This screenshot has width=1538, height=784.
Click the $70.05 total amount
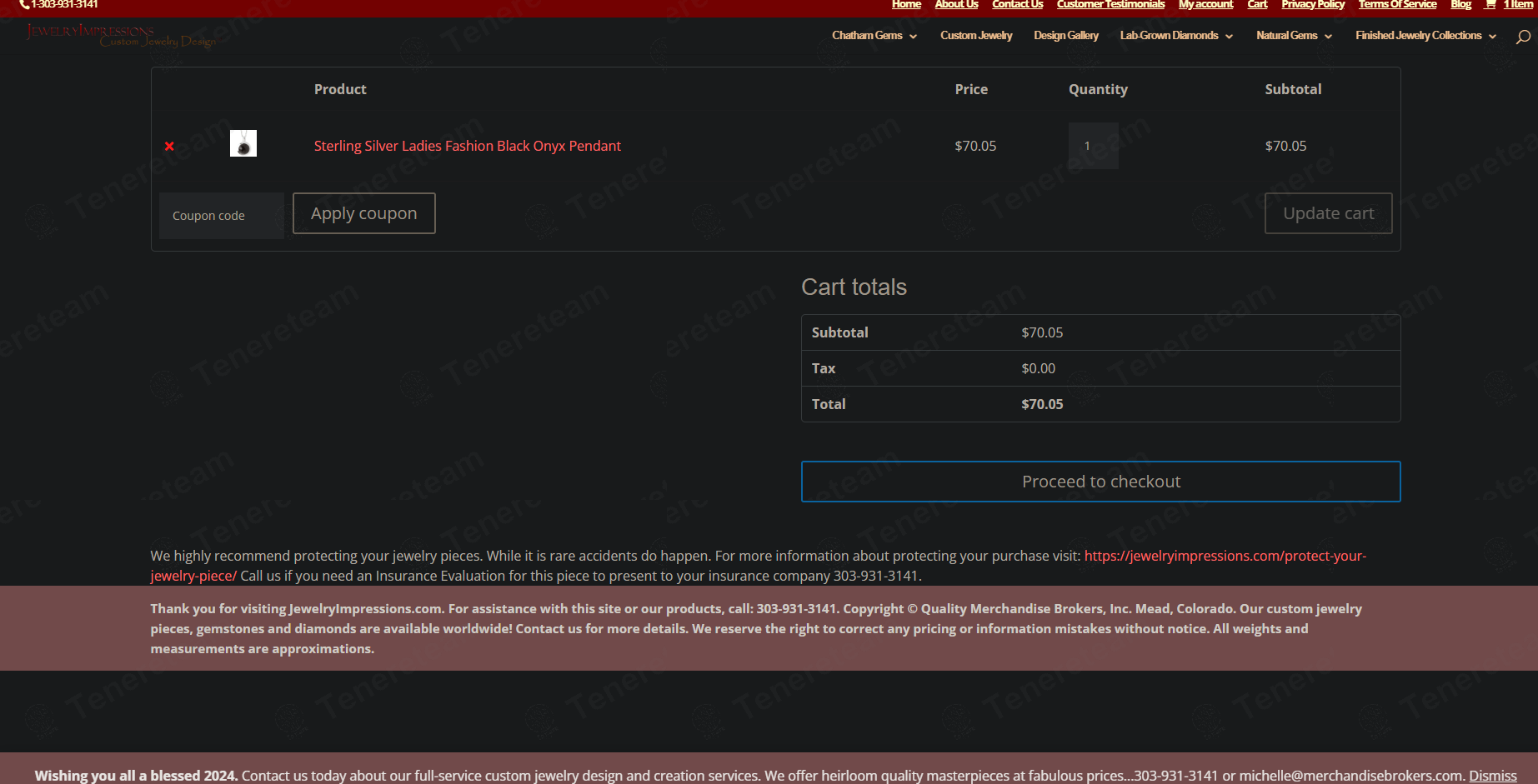[1042, 404]
